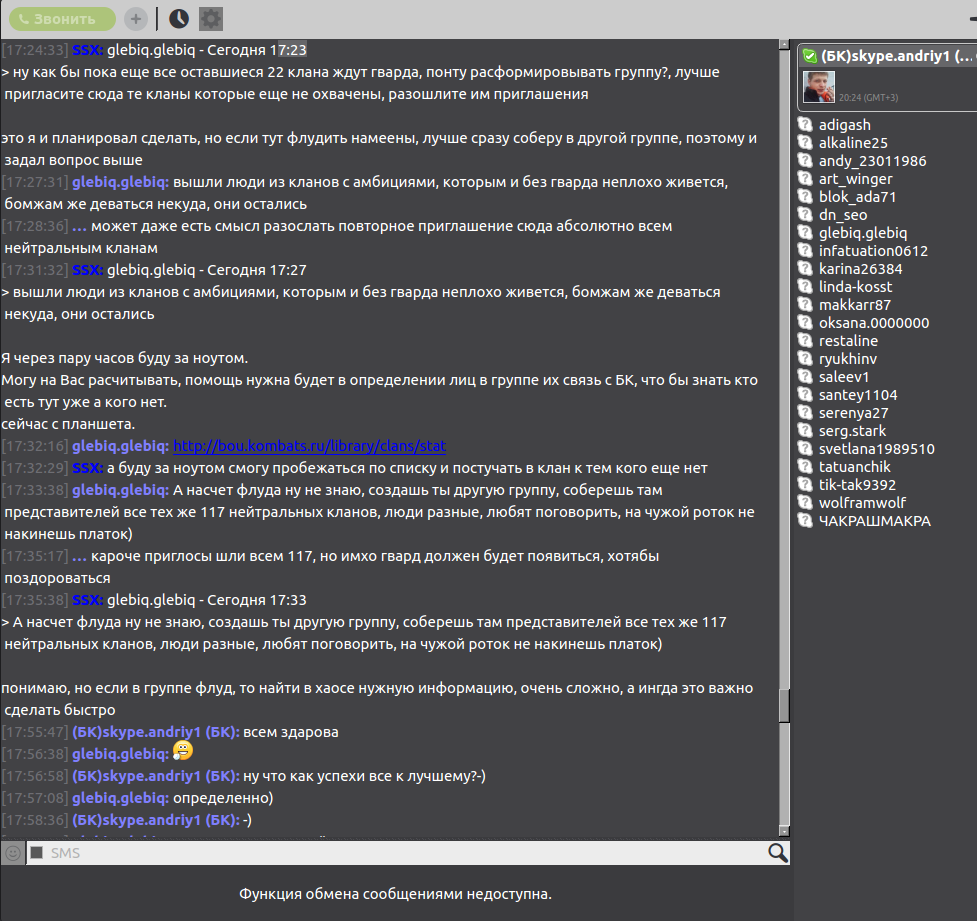Screen dimensions: 977x921
Task: Open the settings gear icon
Action: (211, 19)
